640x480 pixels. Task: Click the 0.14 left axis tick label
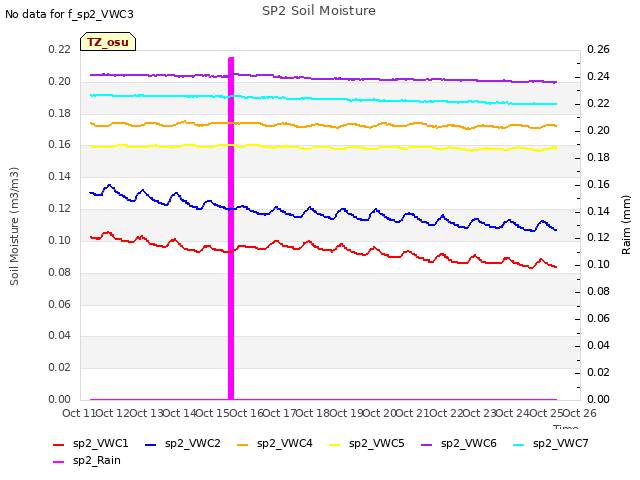[60, 176]
